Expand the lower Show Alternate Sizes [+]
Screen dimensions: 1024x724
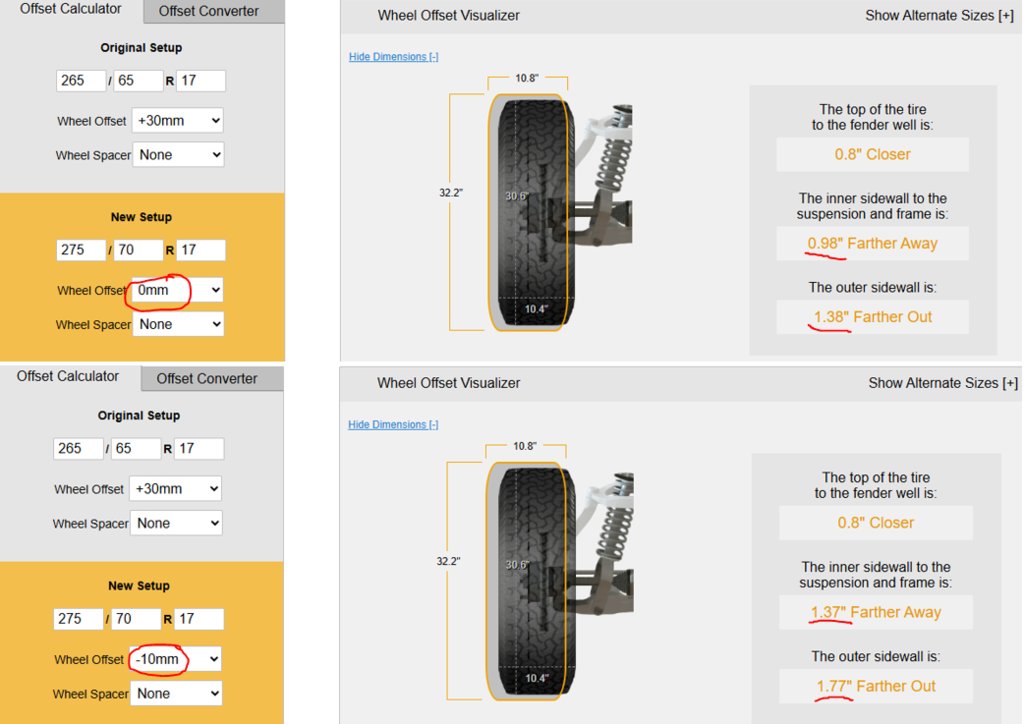[x=942, y=383]
